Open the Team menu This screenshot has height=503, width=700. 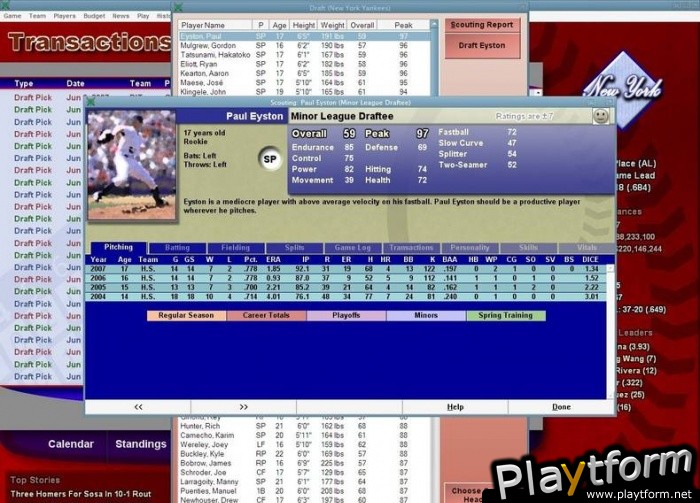coord(38,16)
